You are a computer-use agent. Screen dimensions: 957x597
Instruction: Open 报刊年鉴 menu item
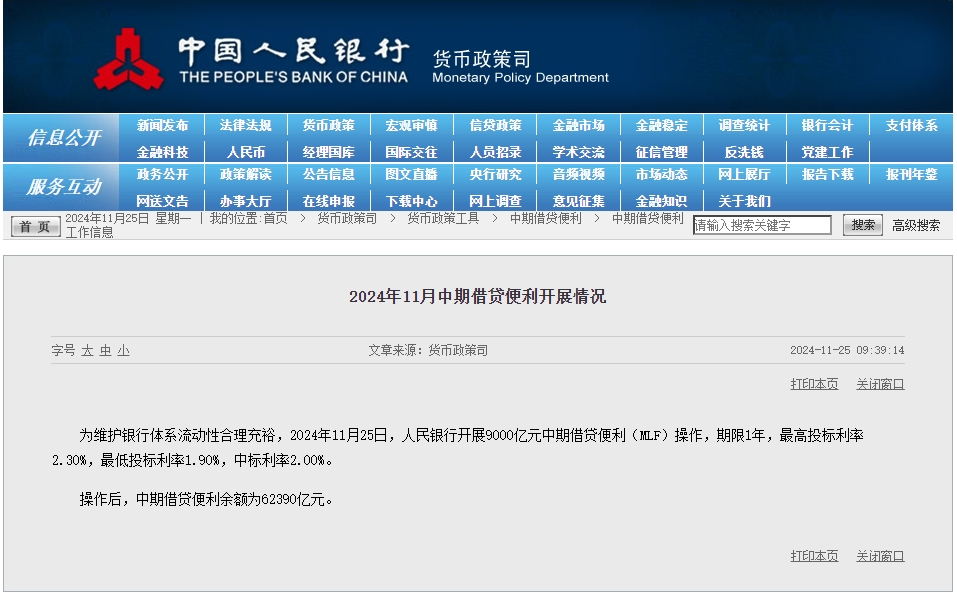tap(911, 175)
